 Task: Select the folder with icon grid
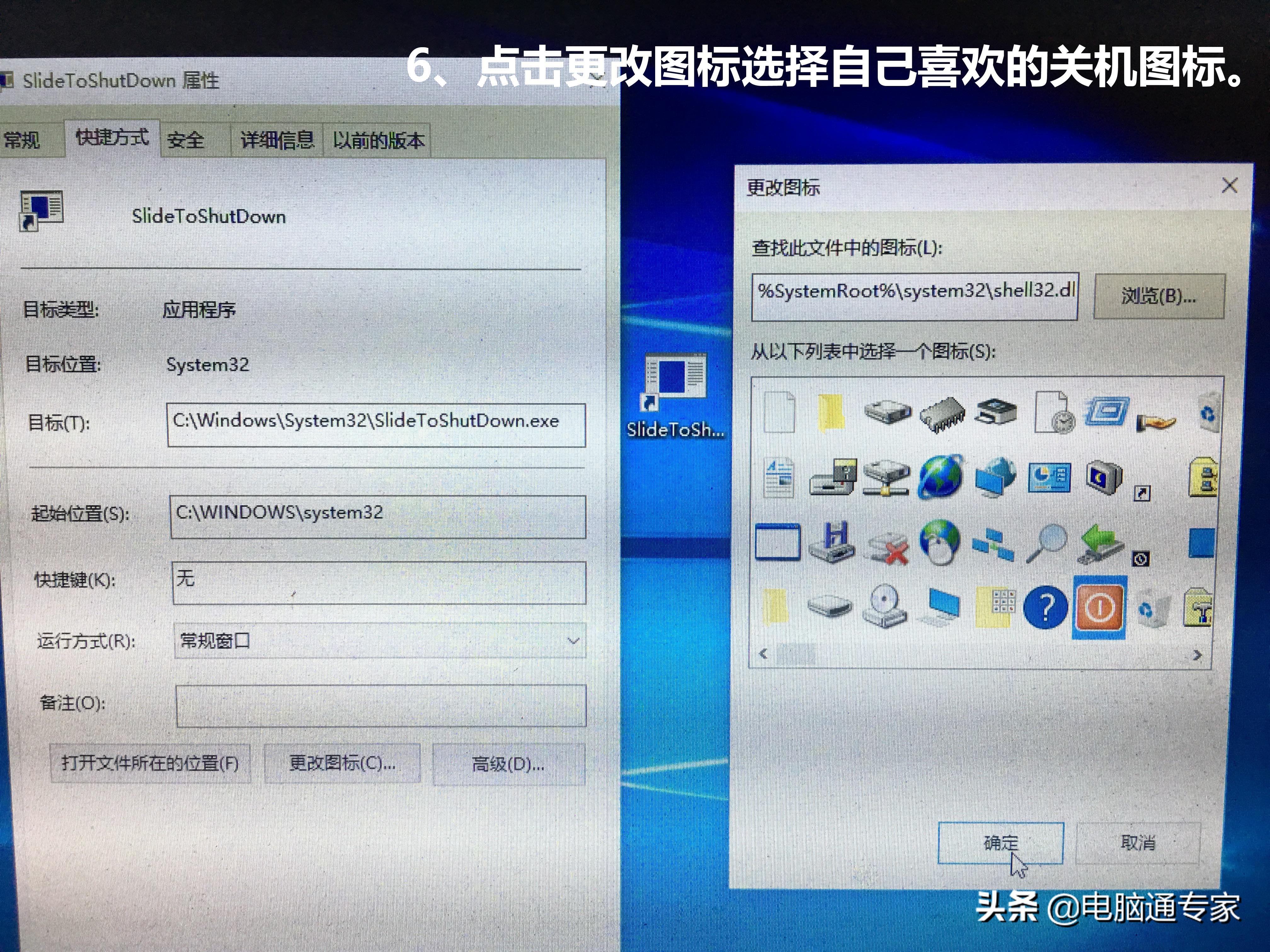coord(996,607)
